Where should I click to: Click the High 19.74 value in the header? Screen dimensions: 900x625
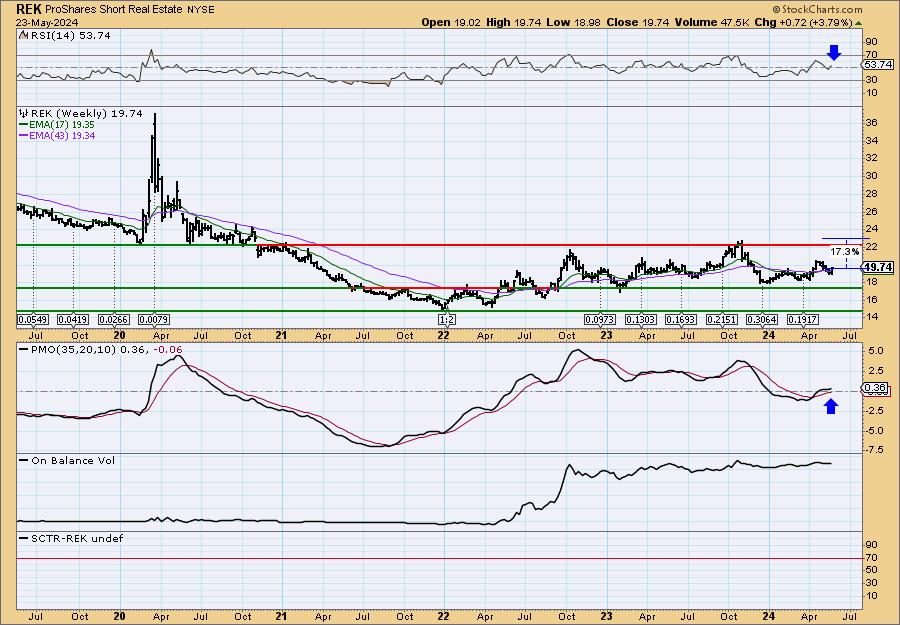(514, 22)
